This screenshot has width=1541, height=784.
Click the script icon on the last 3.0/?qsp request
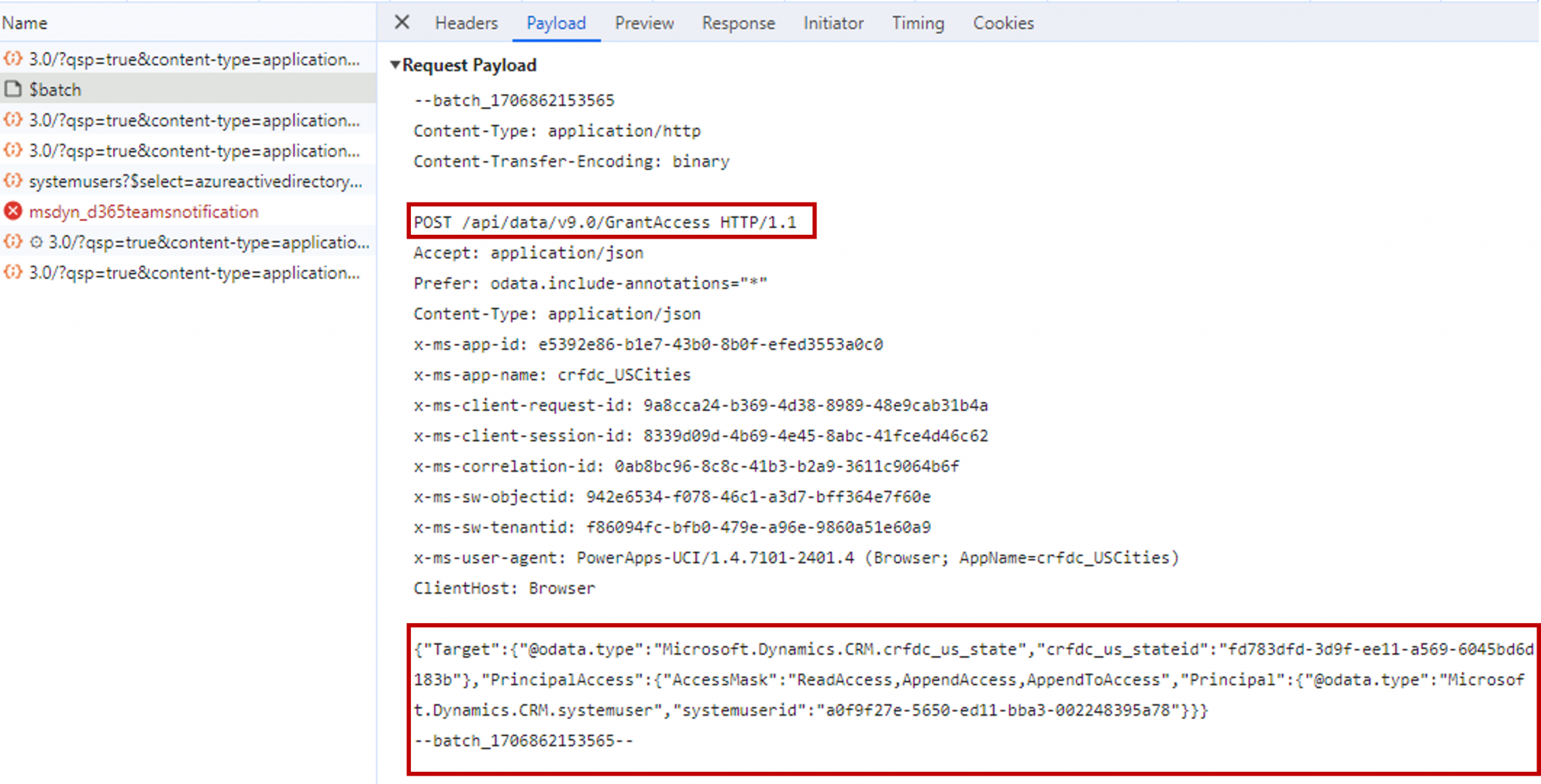tap(12, 272)
